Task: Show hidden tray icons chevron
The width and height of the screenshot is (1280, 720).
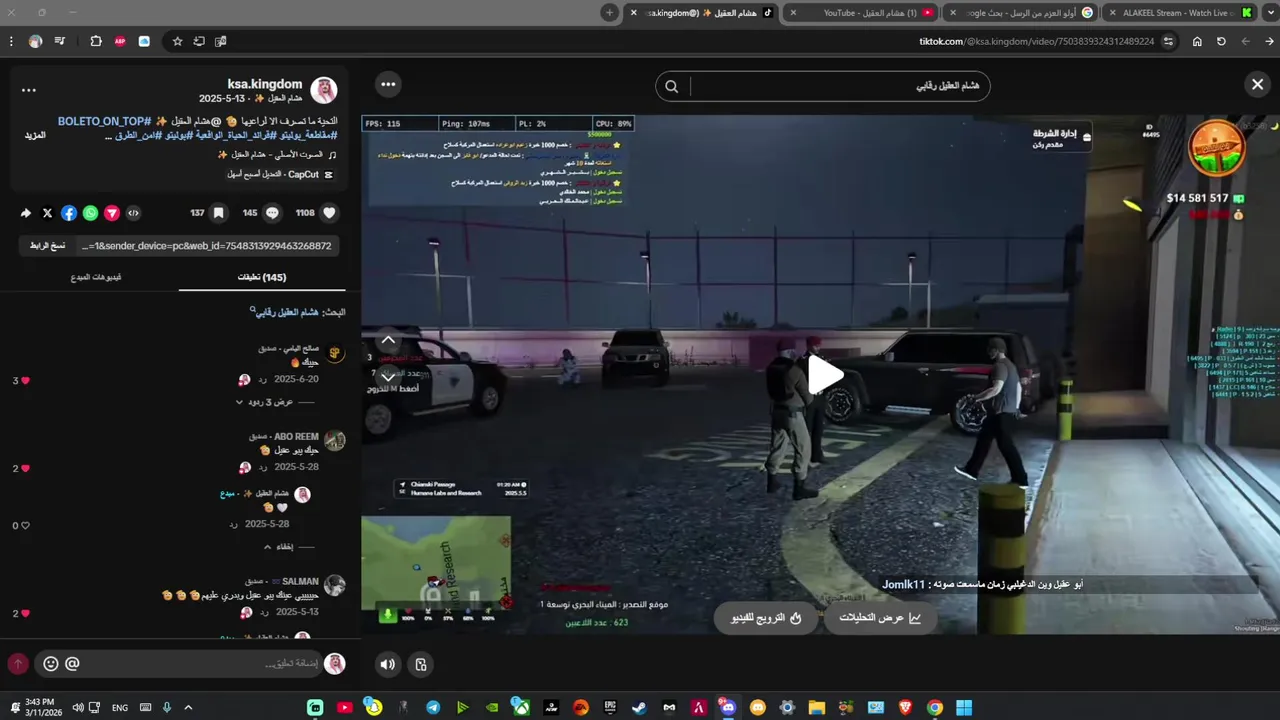Action: click(188, 708)
